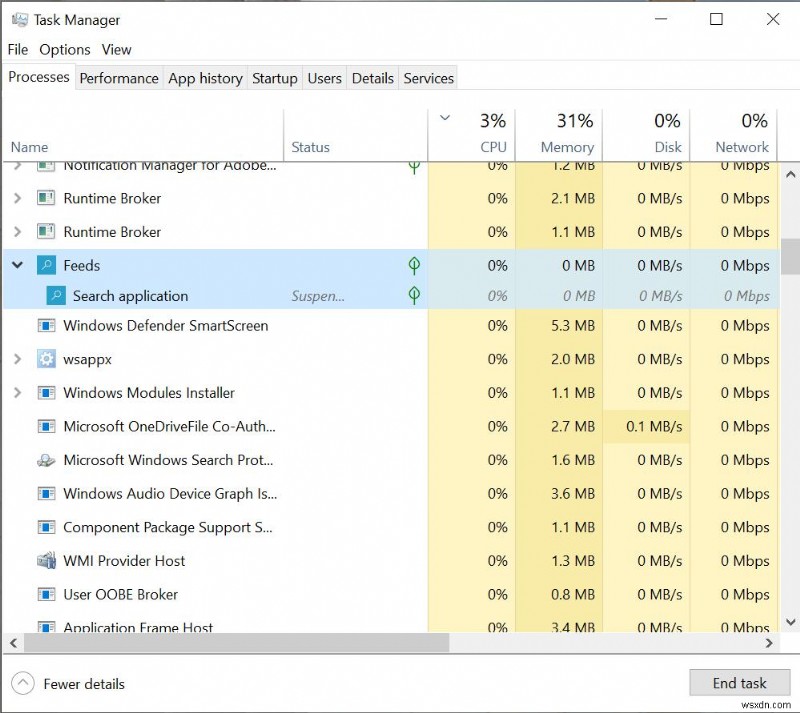800x713 pixels.
Task: Open the Options menu
Action: [65, 50]
